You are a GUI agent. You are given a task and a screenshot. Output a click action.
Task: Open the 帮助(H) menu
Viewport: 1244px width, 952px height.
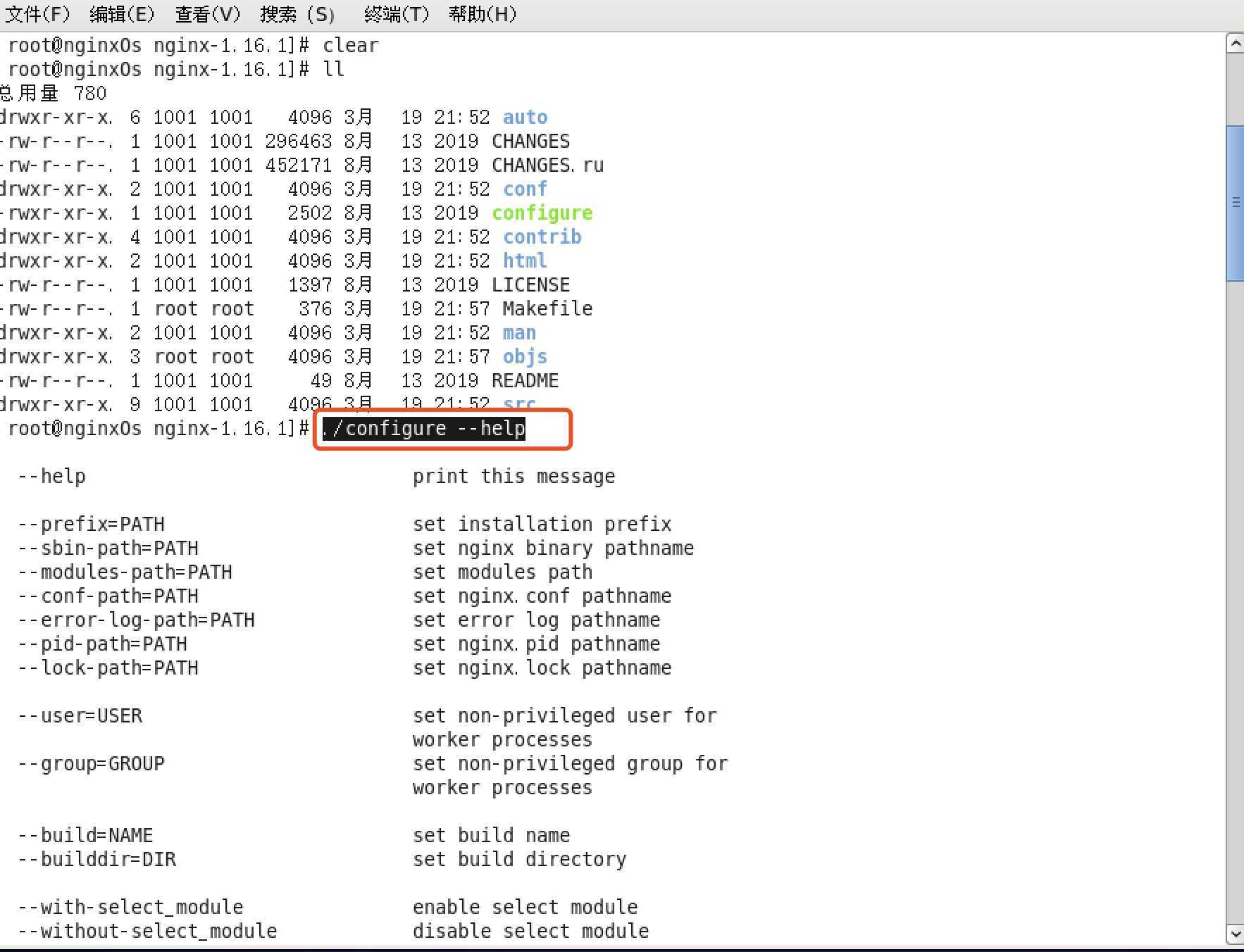tap(483, 14)
